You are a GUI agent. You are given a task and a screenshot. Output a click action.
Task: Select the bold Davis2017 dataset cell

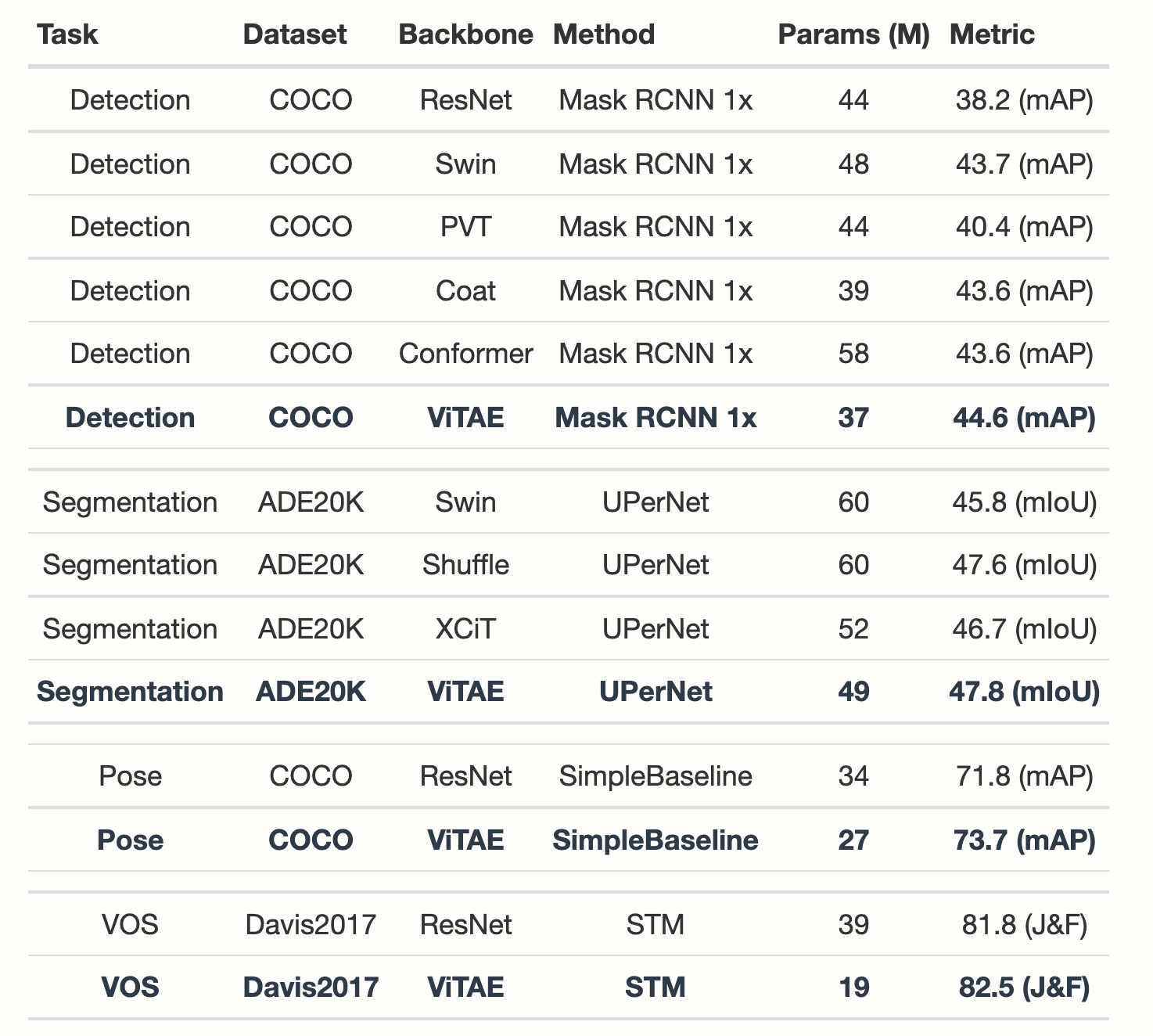tap(311, 987)
